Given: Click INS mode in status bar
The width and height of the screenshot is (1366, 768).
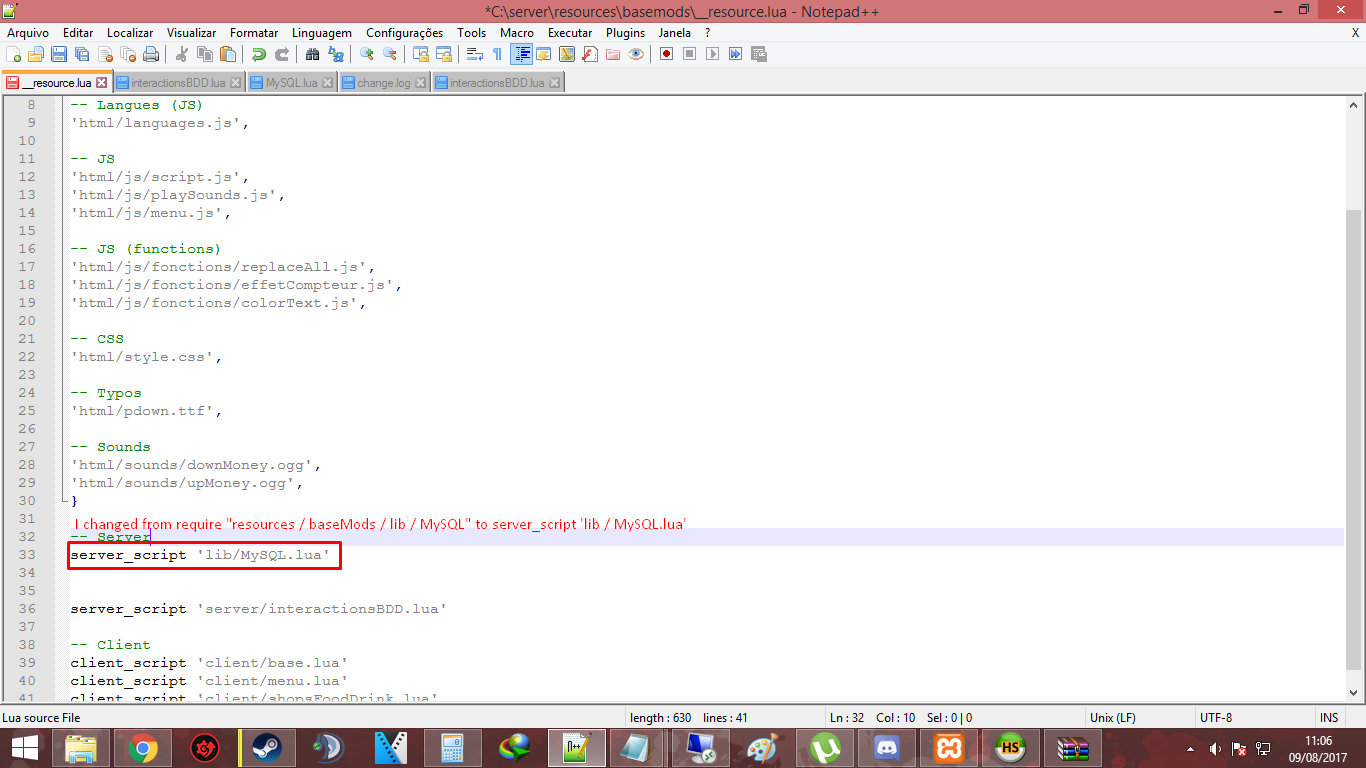Looking at the screenshot, I should [x=1329, y=718].
